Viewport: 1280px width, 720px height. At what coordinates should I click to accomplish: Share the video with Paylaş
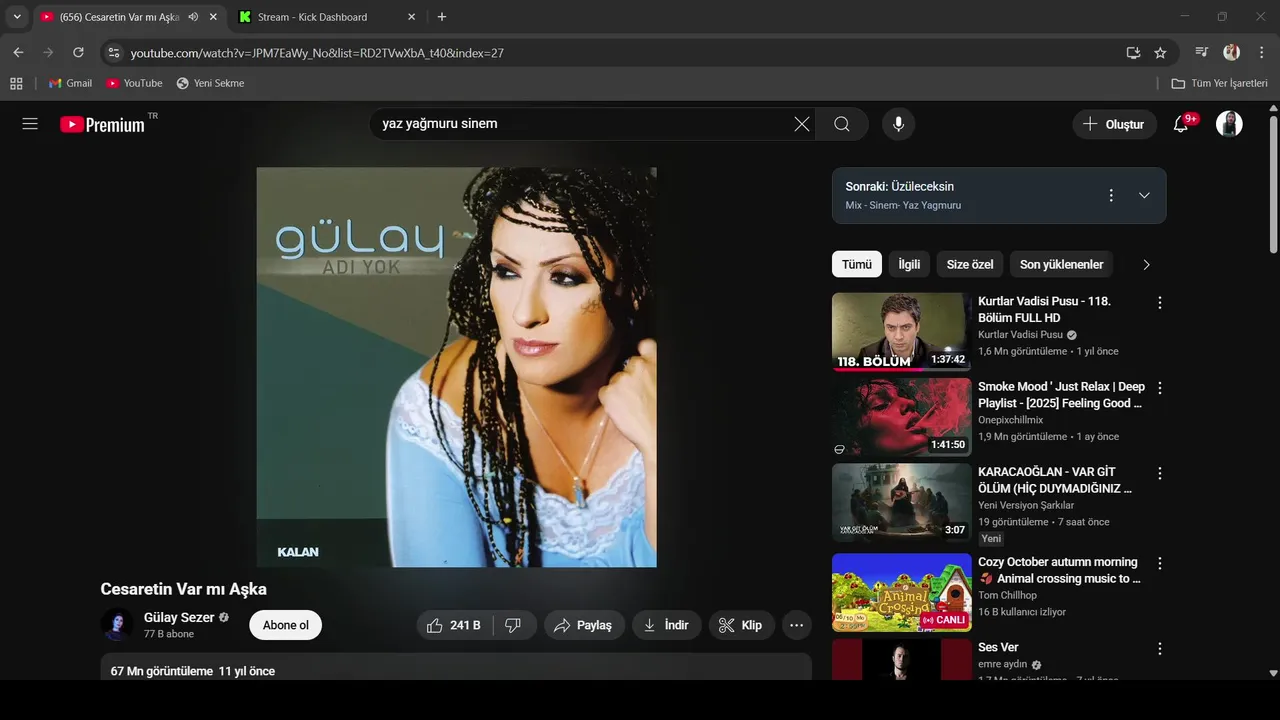[x=584, y=625]
